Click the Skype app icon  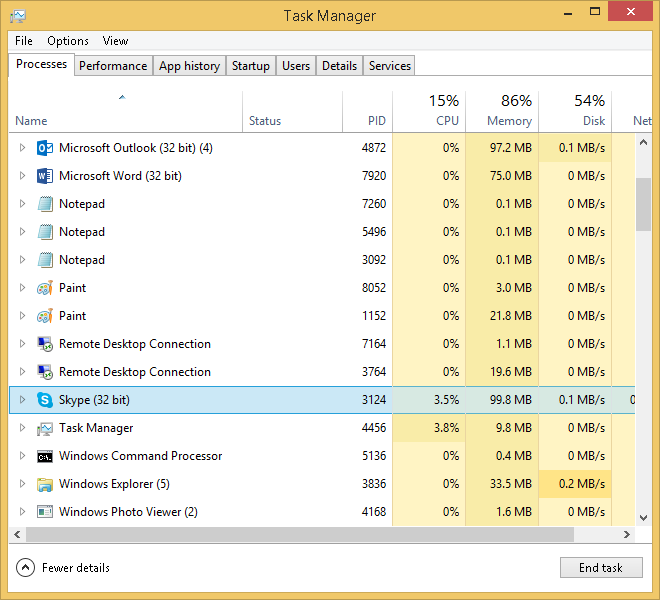pyautogui.click(x=45, y=400)
